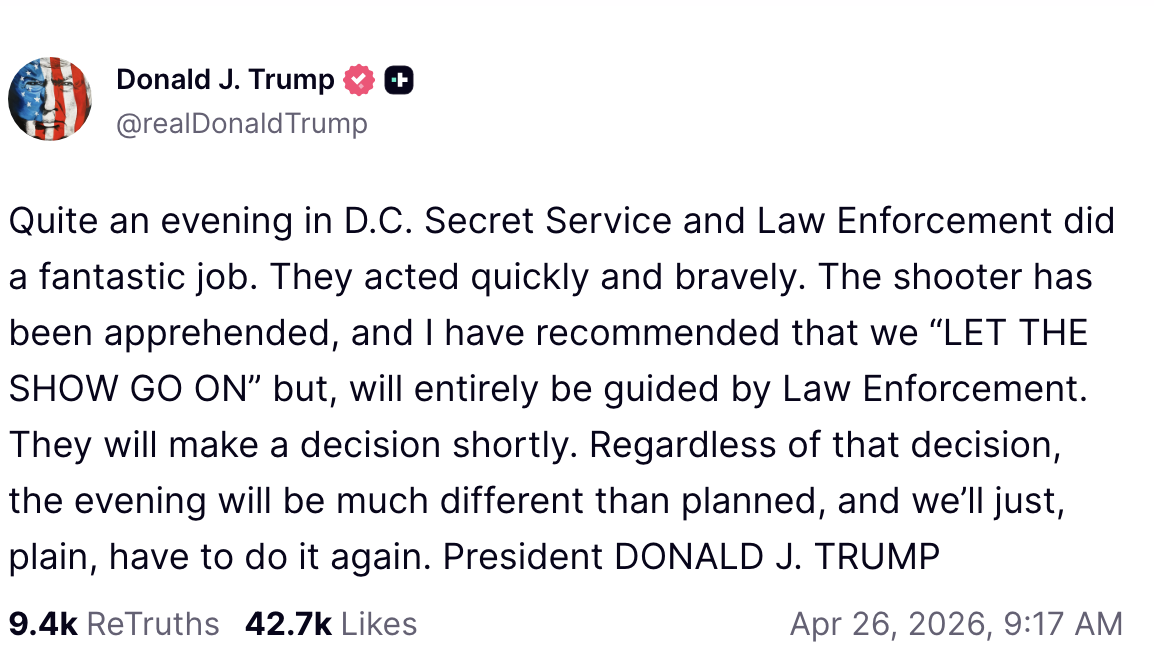
Task: Click the ReTruths label
Action: 153,624
